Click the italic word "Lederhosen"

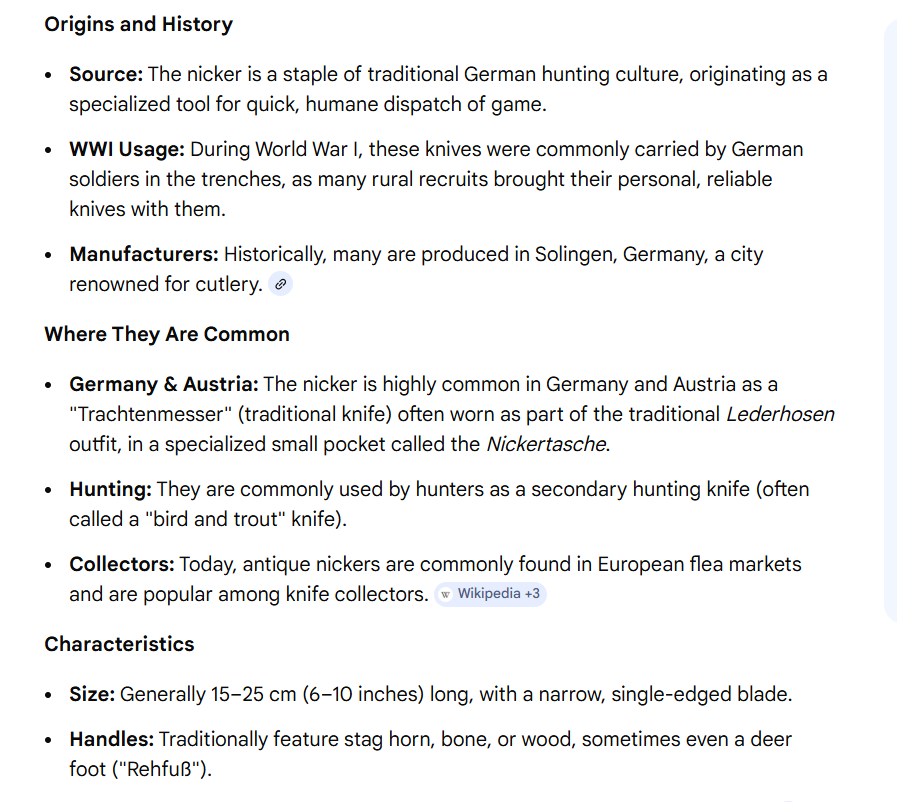pos(780,414)
